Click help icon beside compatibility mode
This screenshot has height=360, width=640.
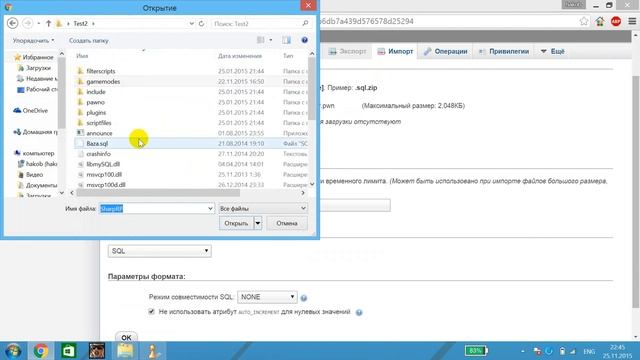pos(304,298)
